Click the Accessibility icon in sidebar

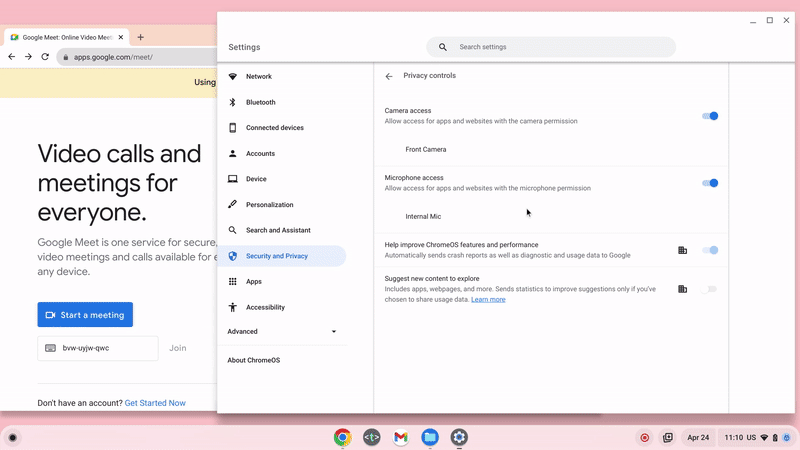pos(233,307)
